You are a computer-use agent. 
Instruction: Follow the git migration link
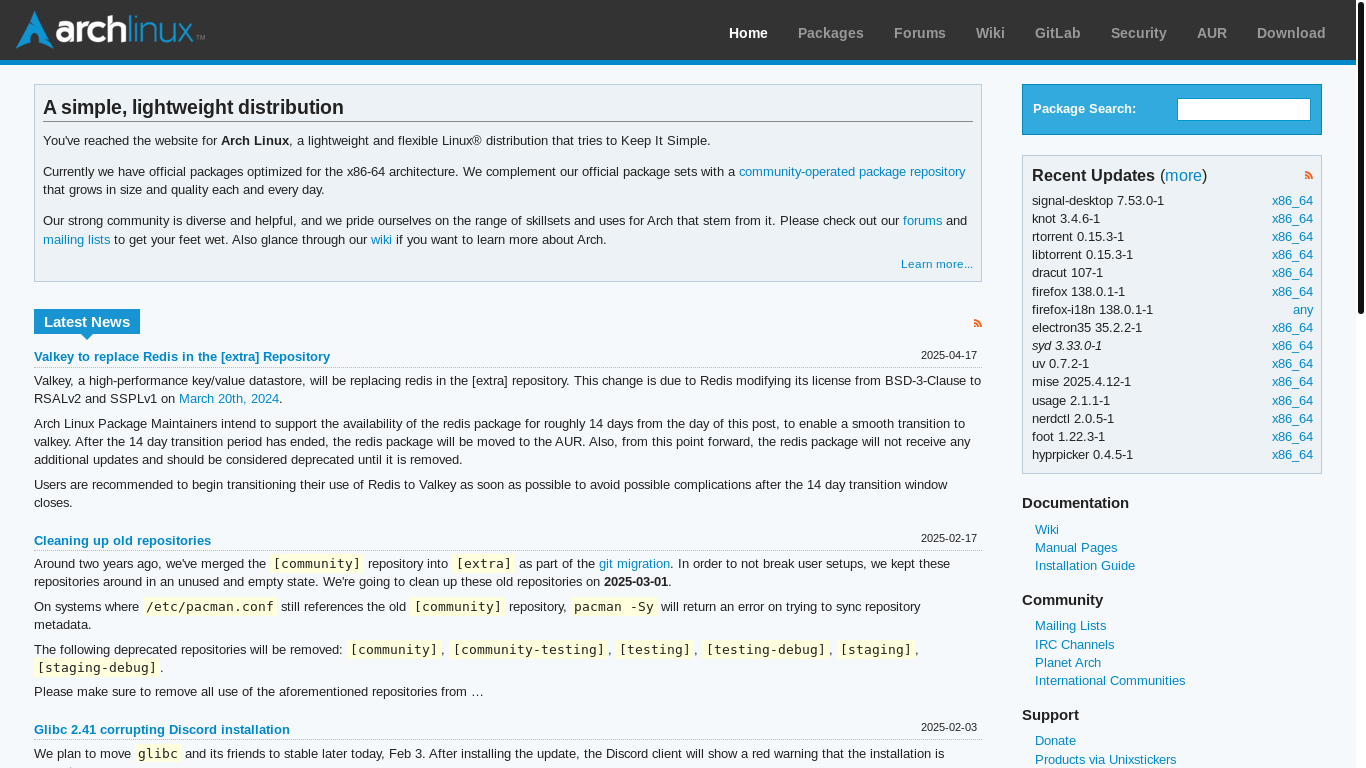pos(634,564)
